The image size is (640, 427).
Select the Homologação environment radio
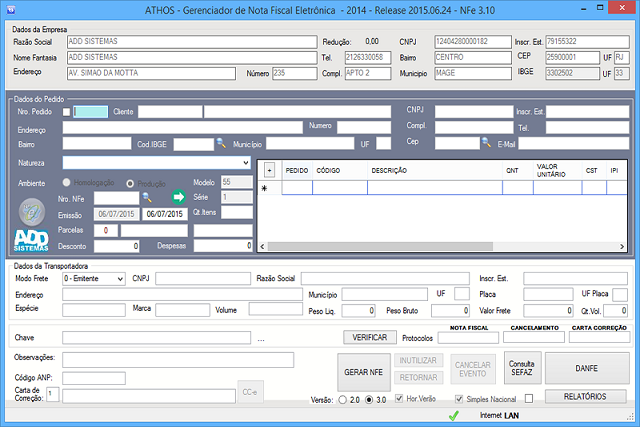pos(66,182)
